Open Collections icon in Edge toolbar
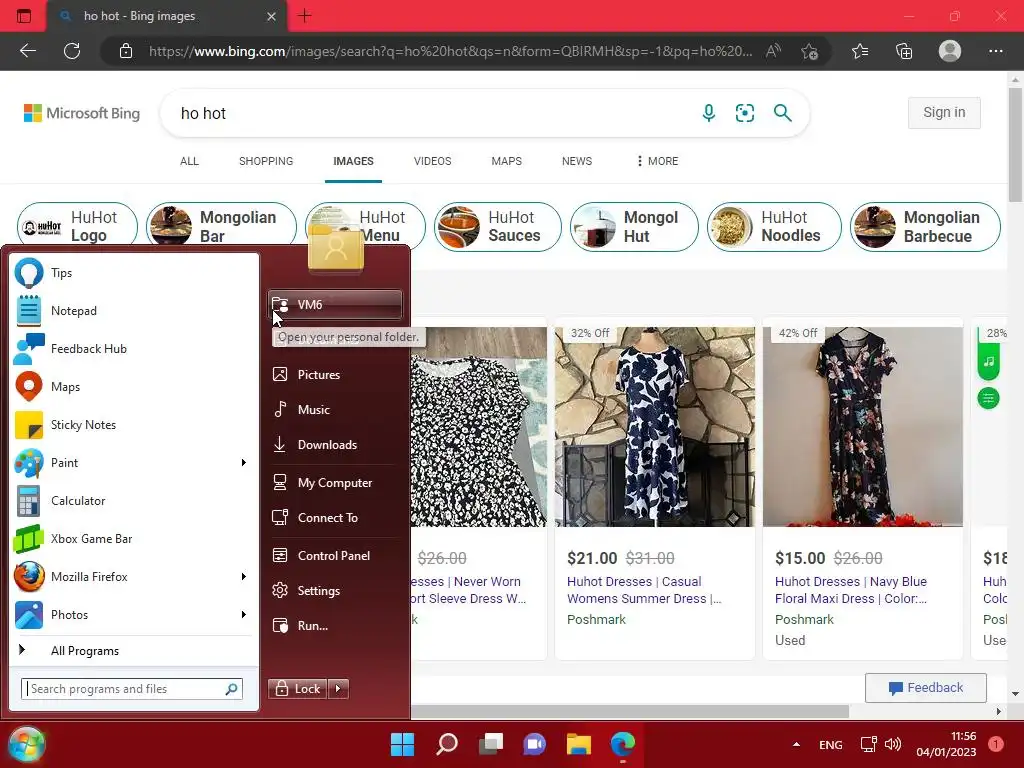1024x768 pixels. tap(904, 51)
